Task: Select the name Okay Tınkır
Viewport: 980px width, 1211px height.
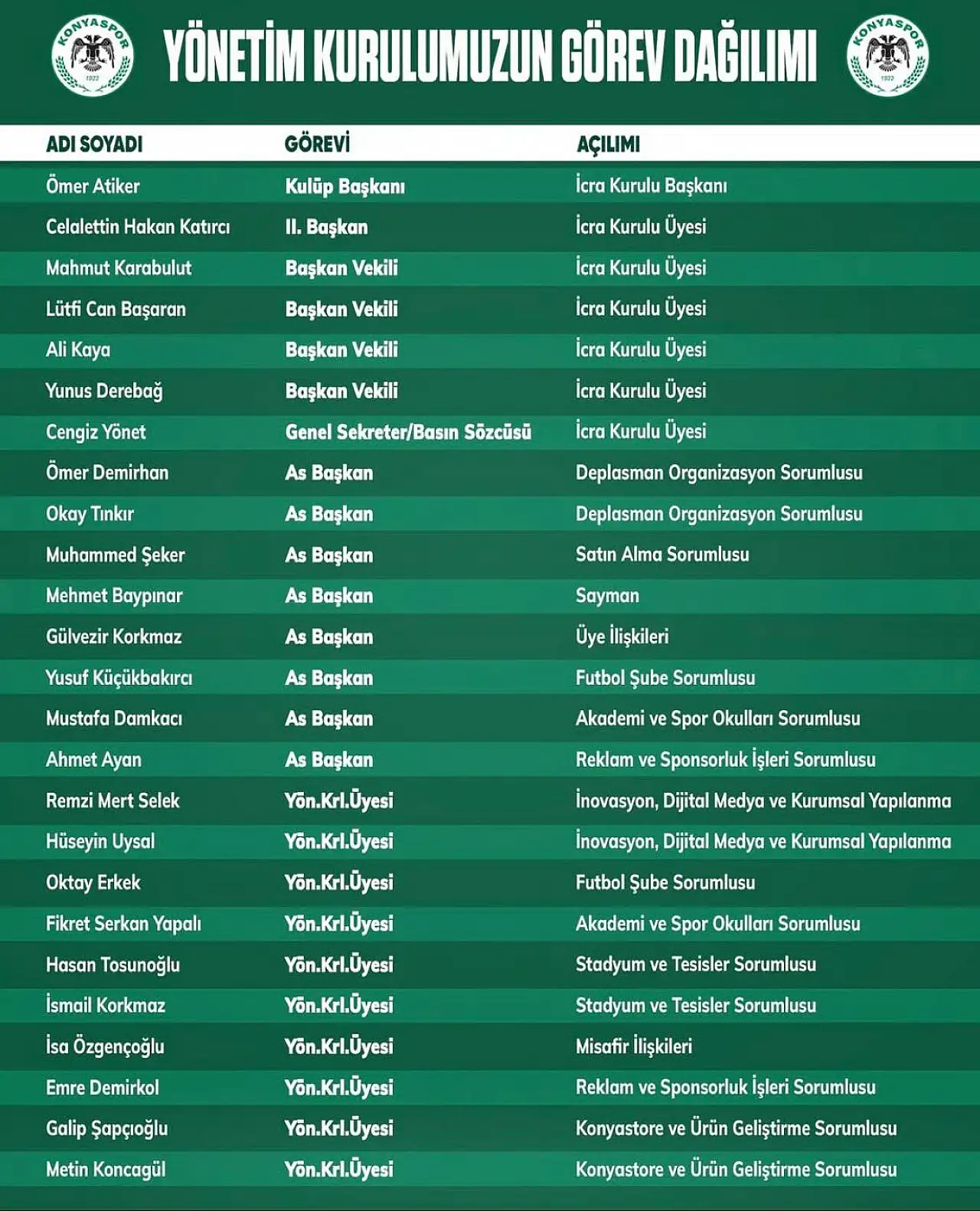Action: click(x=90, y=514)
